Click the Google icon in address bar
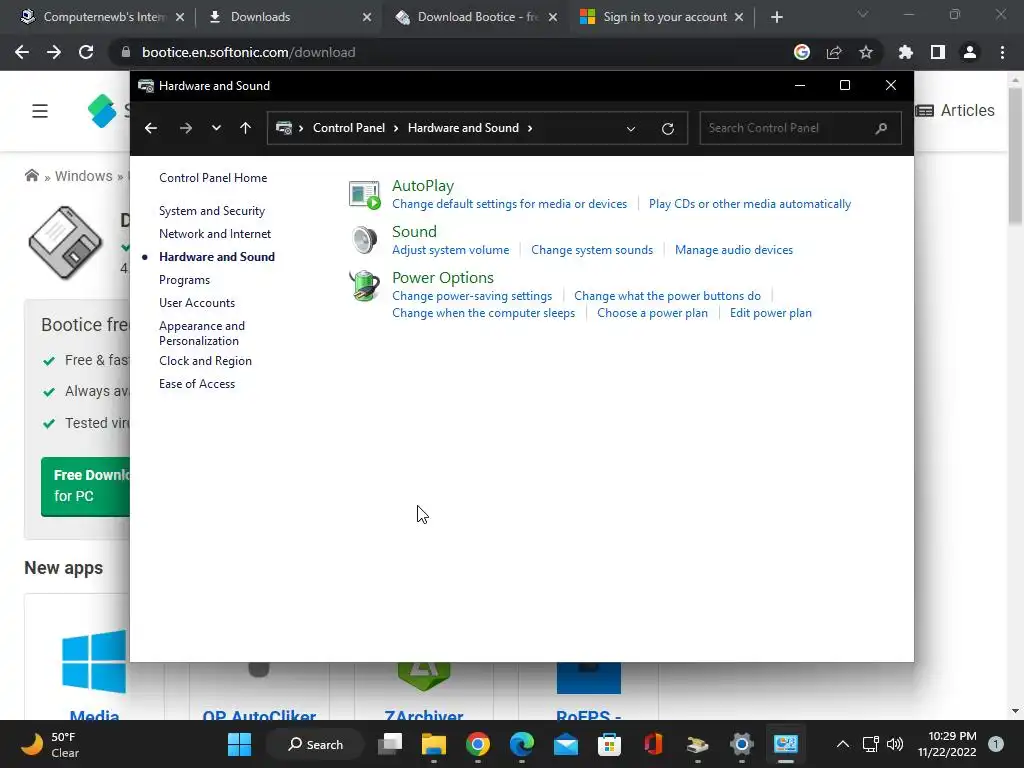Image resolution: width=1024 pixels, height=768 pixels. tap(802, 52)
